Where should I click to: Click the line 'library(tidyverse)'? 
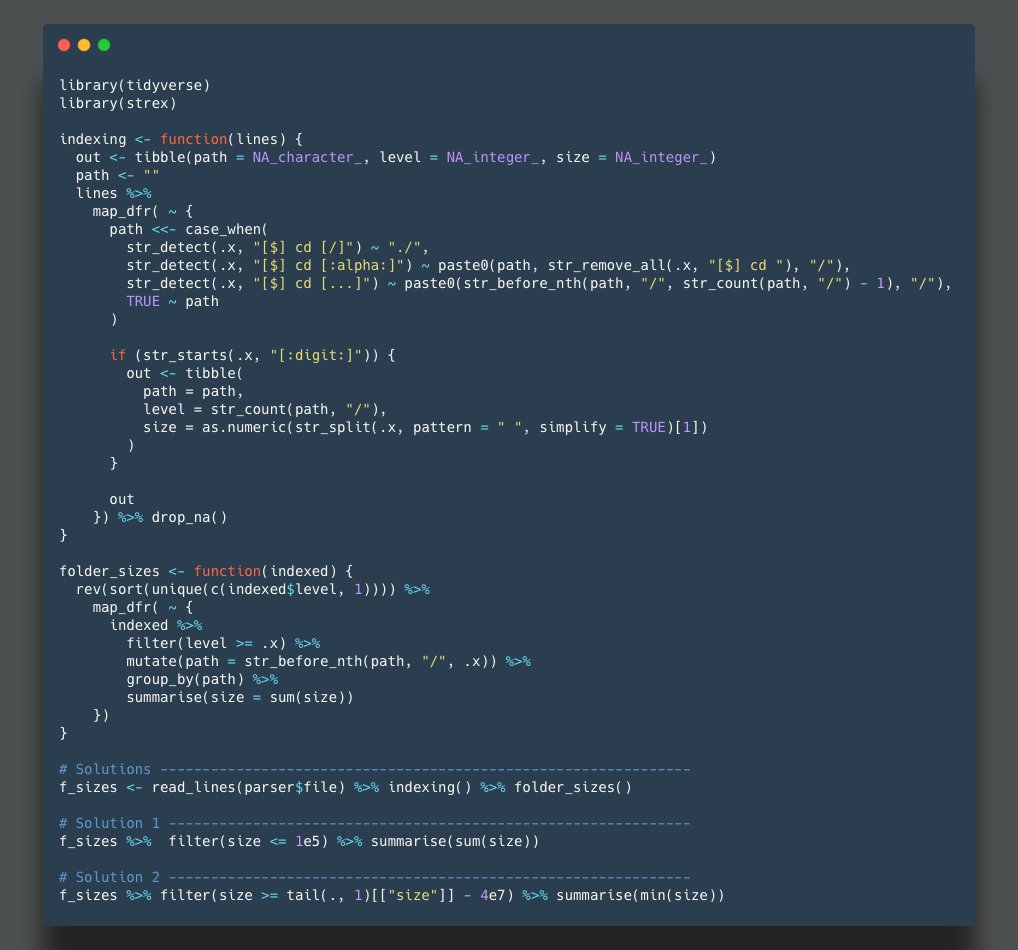tap(134, 85)
